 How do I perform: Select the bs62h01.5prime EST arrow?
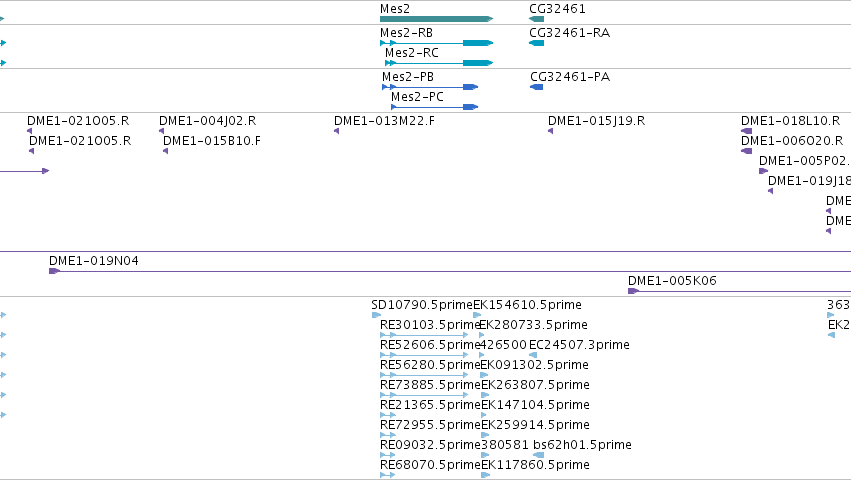tap(538, 455)
